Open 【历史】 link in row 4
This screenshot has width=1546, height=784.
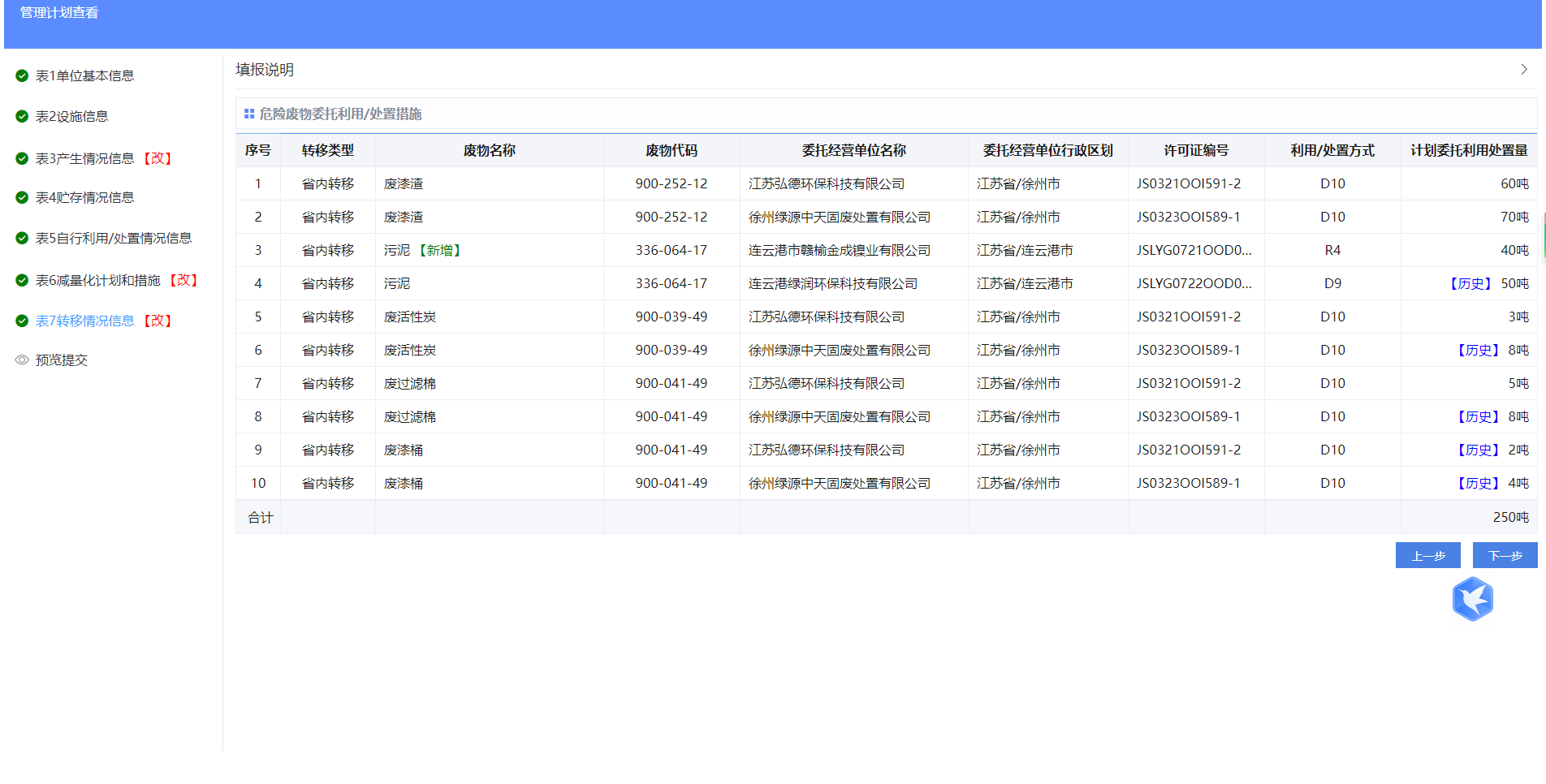tap(1470, 283)
